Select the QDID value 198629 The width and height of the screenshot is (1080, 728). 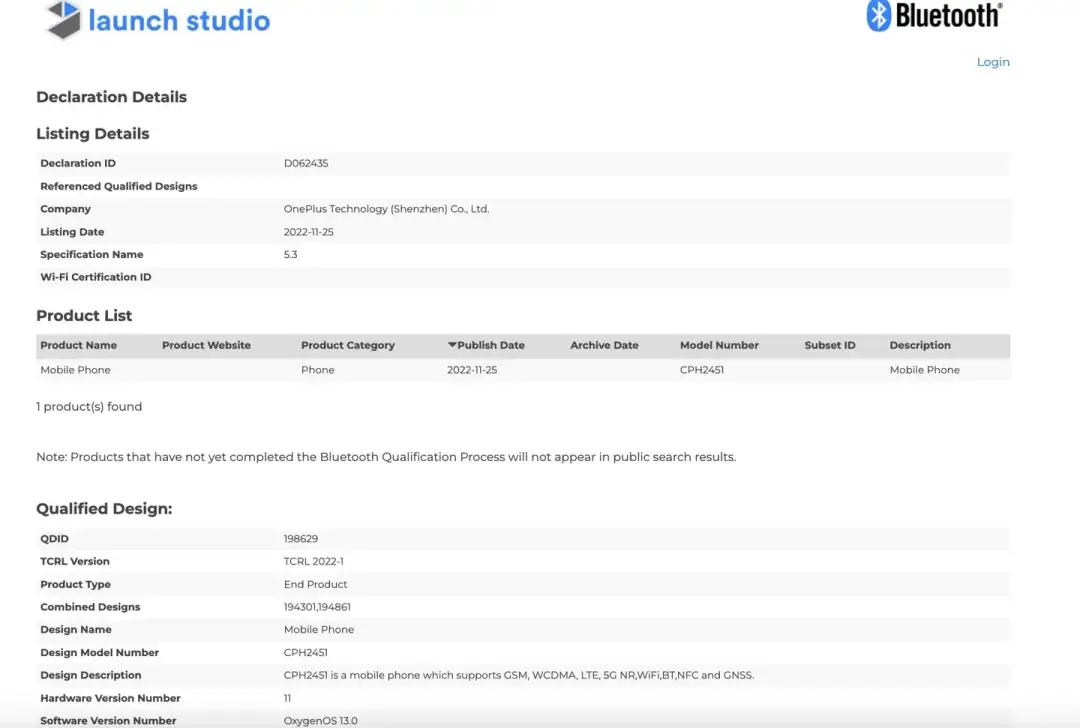pyautogui.click(x=301, y=539)
